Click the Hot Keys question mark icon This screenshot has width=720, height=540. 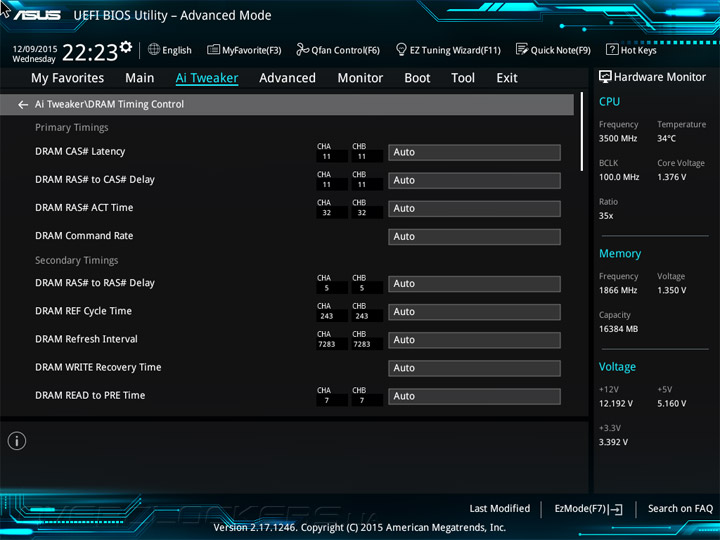tap(612, 49)
